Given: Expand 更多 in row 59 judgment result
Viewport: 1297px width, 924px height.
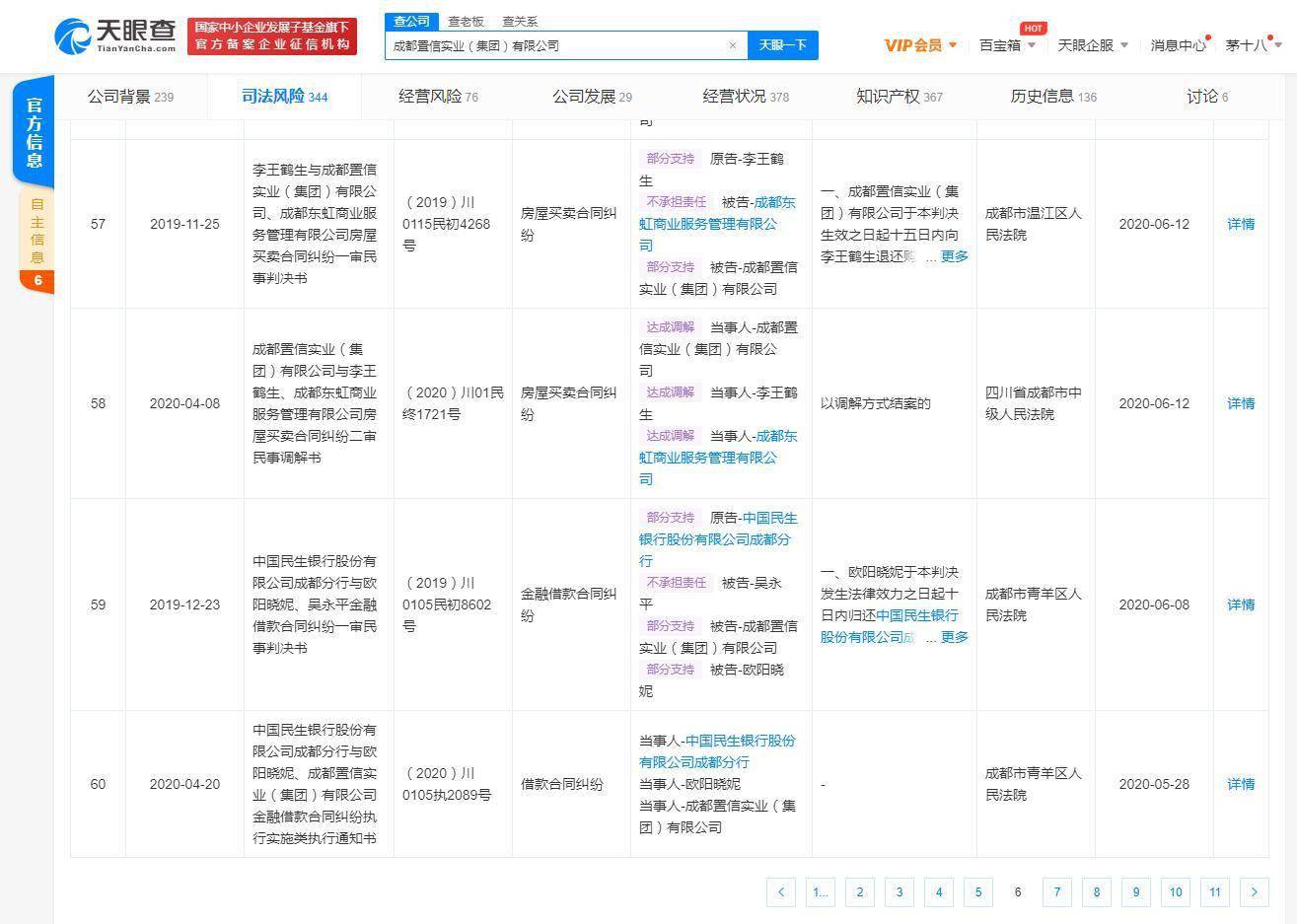Looking at the screenshot, I should (x=955, y=637).
